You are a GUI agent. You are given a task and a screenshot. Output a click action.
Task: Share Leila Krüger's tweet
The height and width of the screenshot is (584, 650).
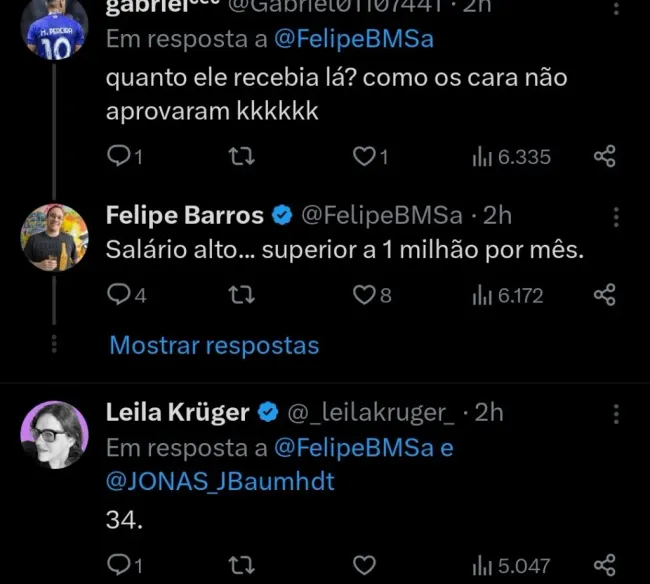(x=604, y=565)
